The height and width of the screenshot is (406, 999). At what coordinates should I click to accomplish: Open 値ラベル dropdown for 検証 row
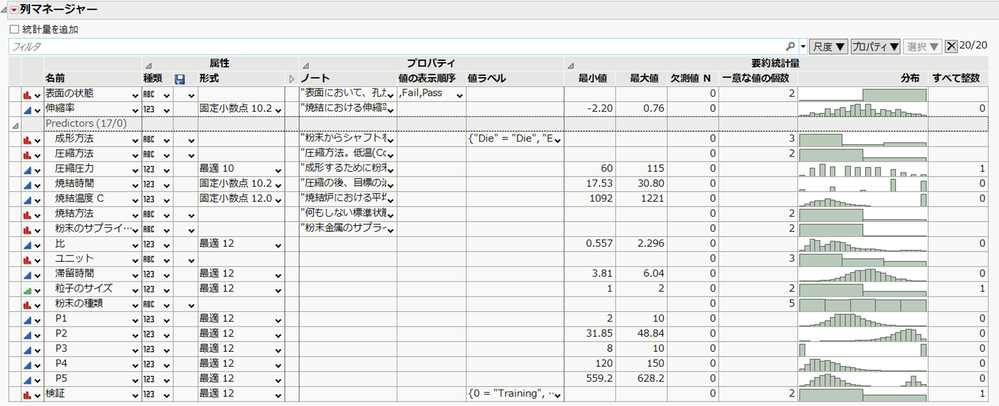pos(557,395)
